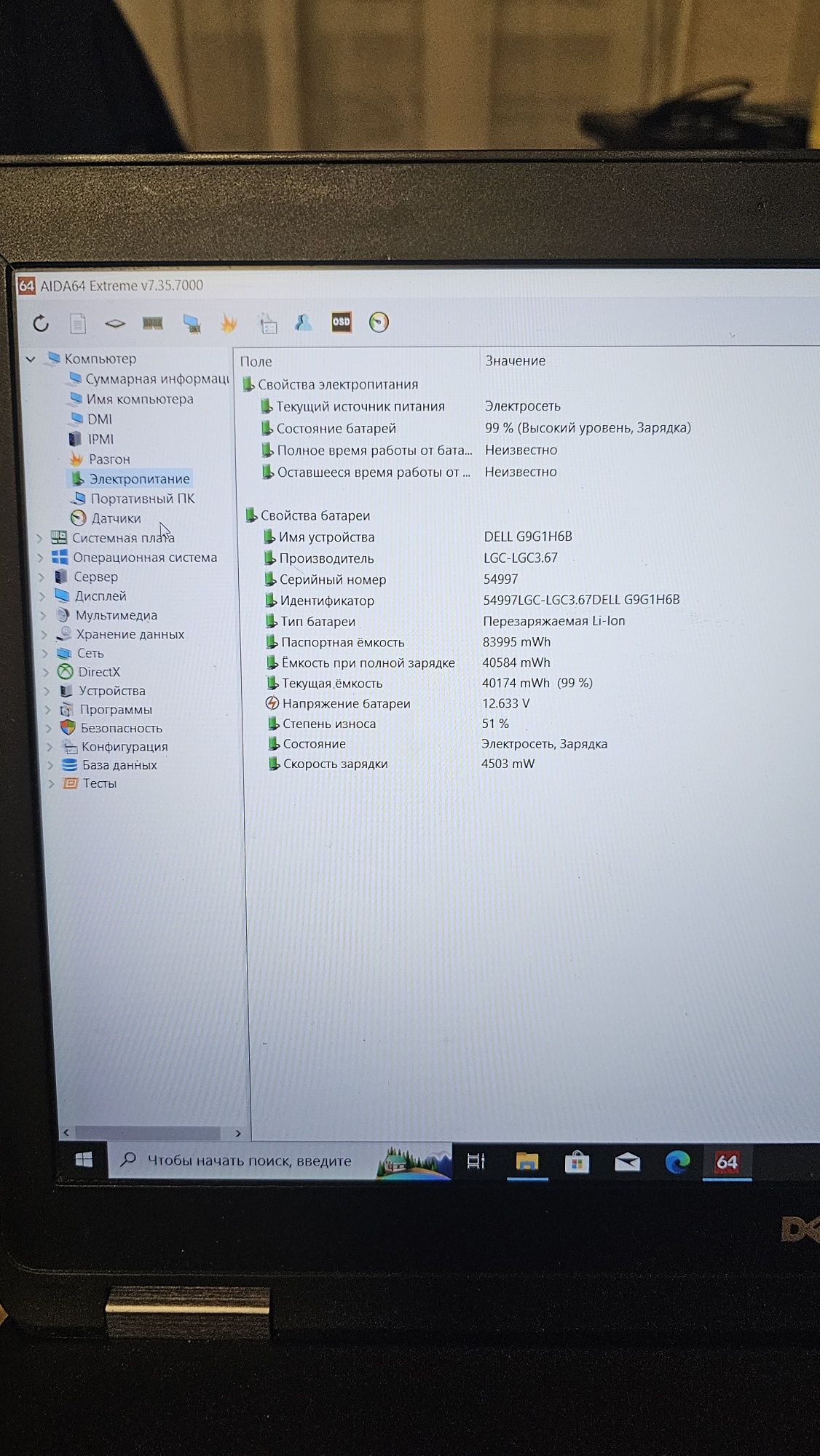This screenshot has width=820, height=1456.
Task: Click the DELL G9G1H6B value
Action: (x=528, y=537)
